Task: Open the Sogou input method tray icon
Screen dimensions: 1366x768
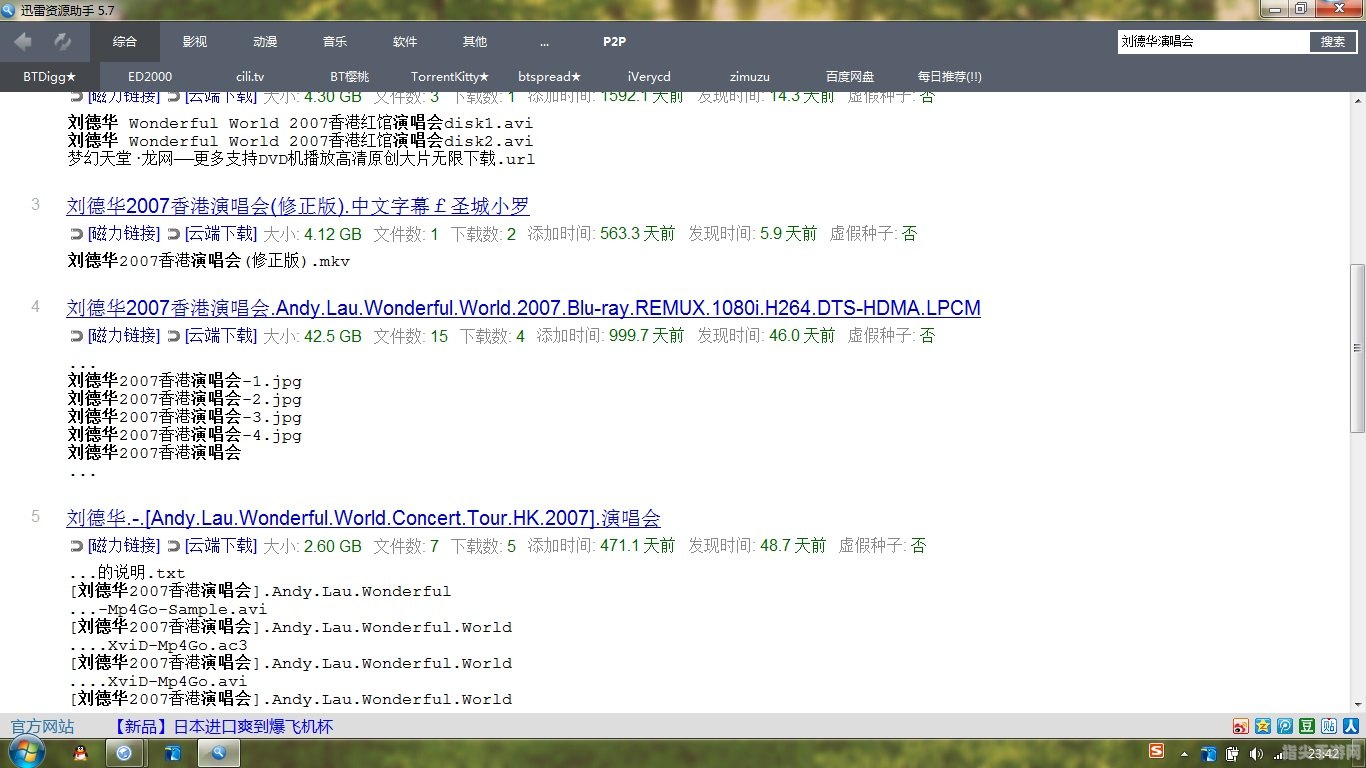Action: pyautogui.click(x=1157, y=751)
